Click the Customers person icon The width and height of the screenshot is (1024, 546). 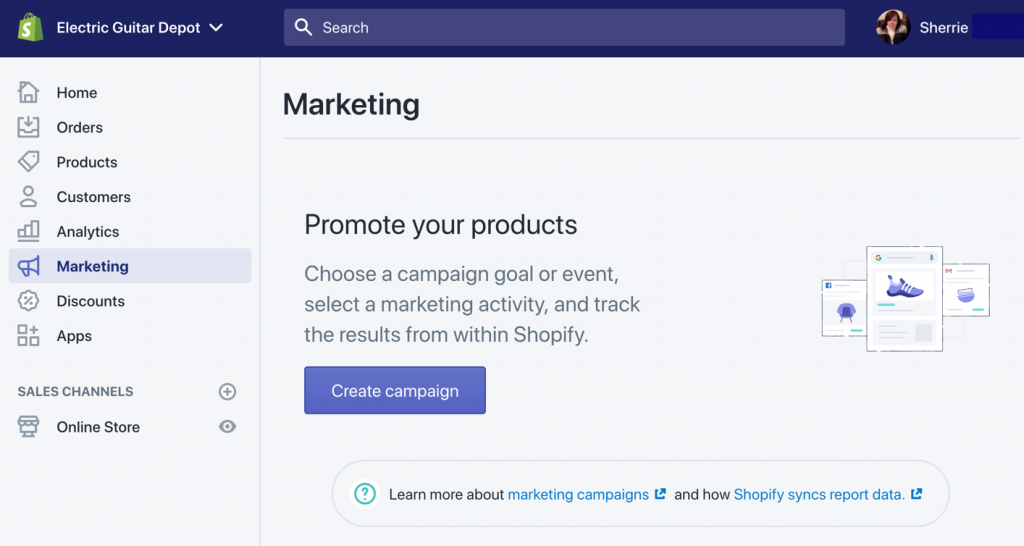point(29,197)
